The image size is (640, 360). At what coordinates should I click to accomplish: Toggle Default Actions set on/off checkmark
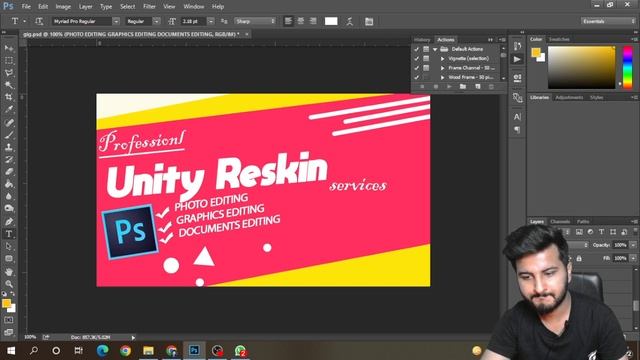(417, 49)
